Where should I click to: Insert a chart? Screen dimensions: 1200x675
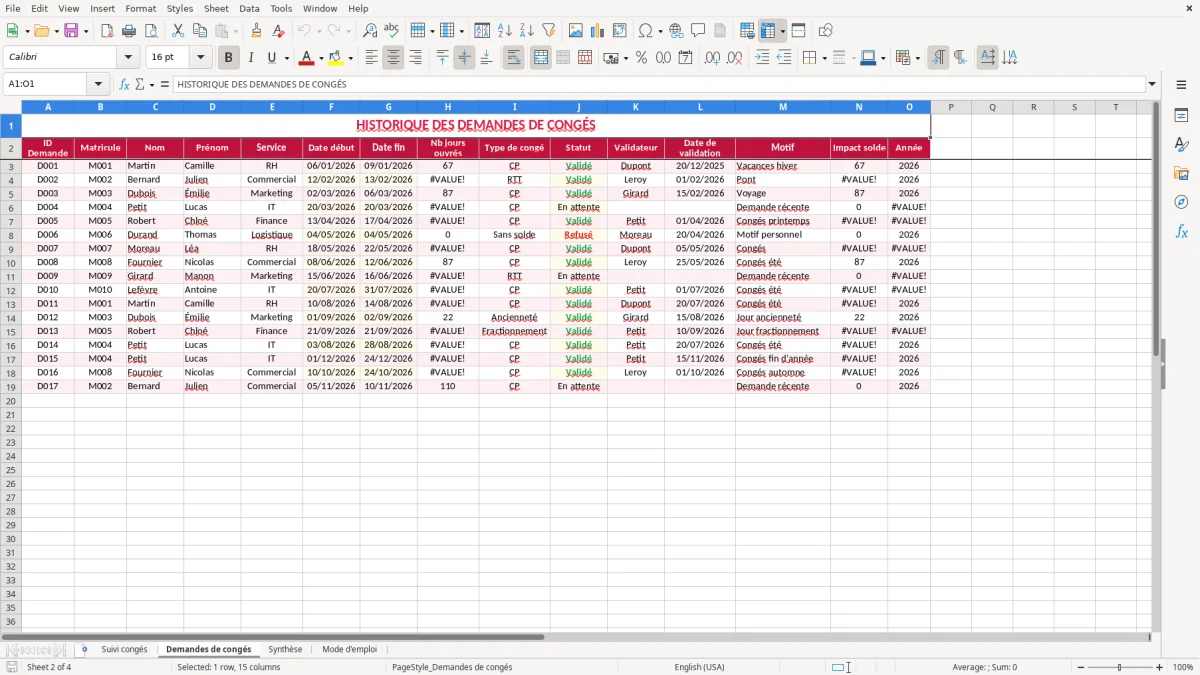click(597, 31)
